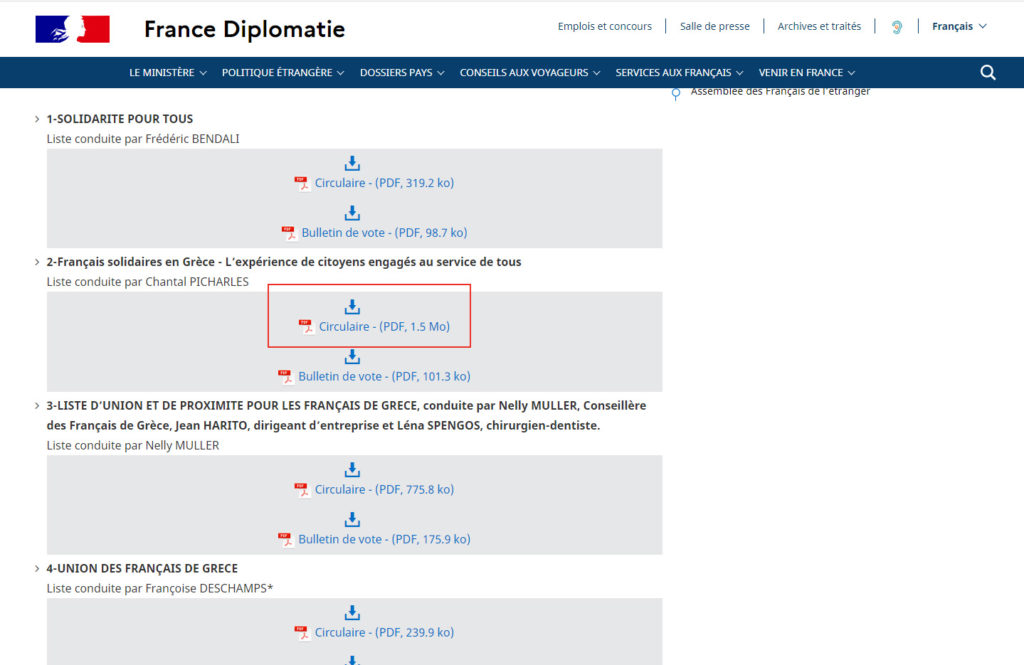Click the France Diplomatie site title

click(x=244, y=29)
